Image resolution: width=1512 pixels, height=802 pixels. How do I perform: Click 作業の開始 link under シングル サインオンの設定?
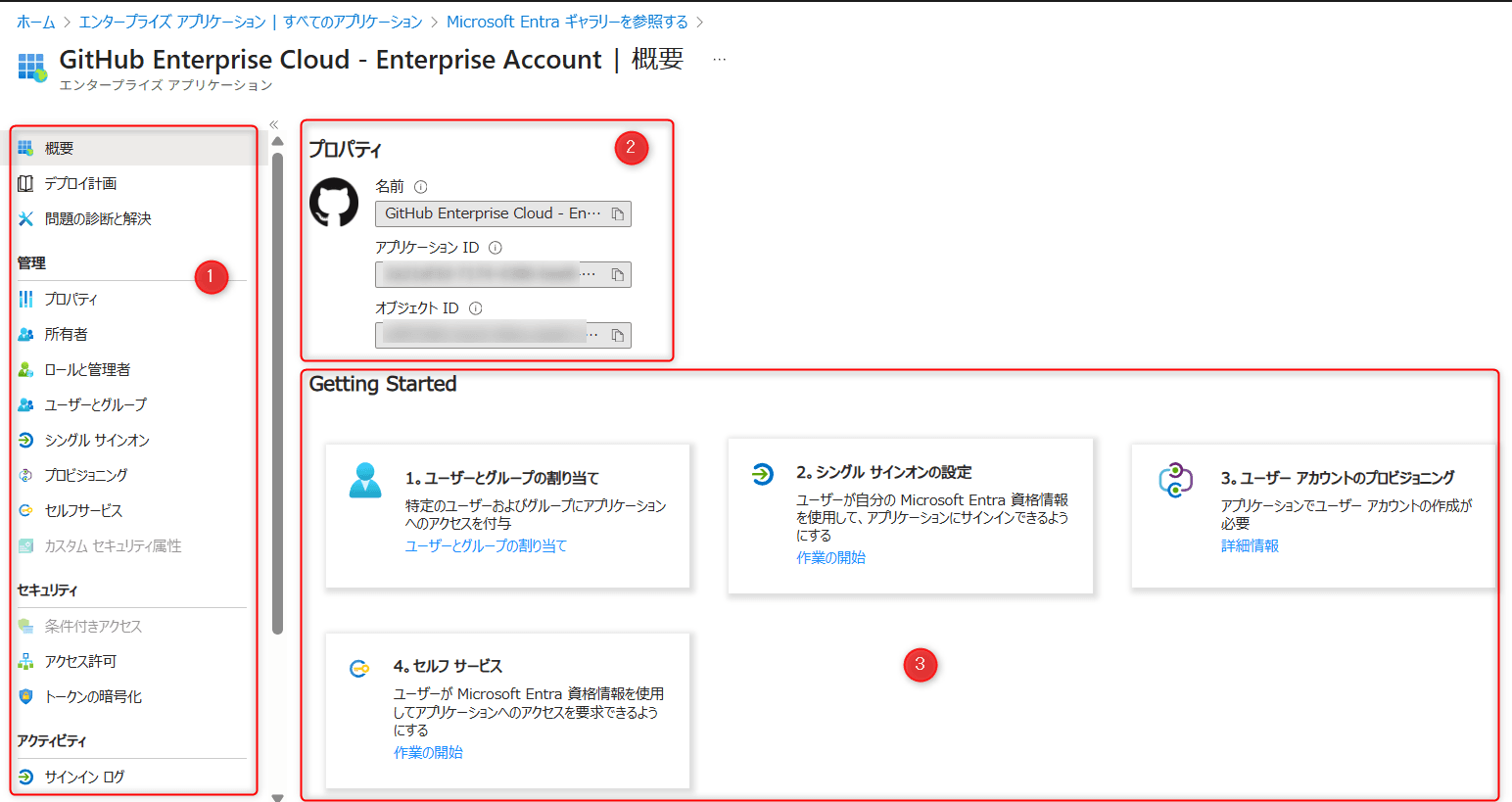[830, 557]
